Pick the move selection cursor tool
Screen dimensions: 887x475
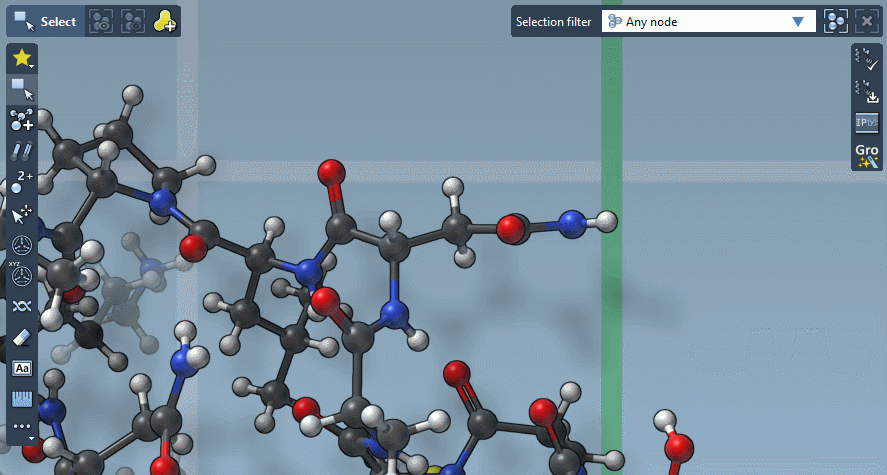tap(22, 214)
